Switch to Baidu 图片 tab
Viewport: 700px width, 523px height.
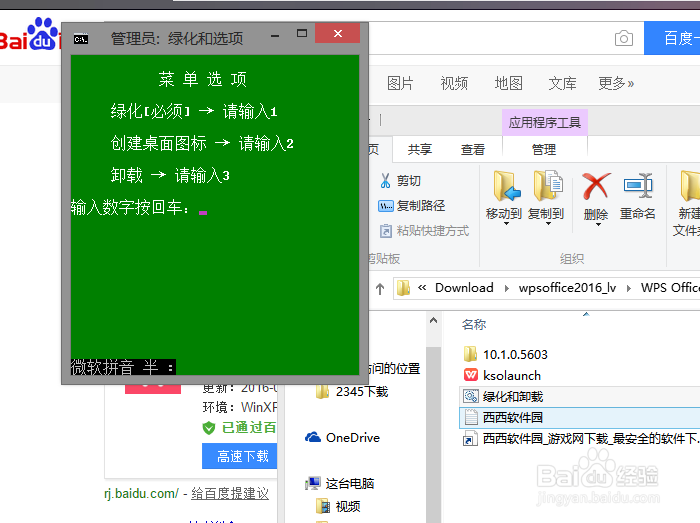coord(400,83)
